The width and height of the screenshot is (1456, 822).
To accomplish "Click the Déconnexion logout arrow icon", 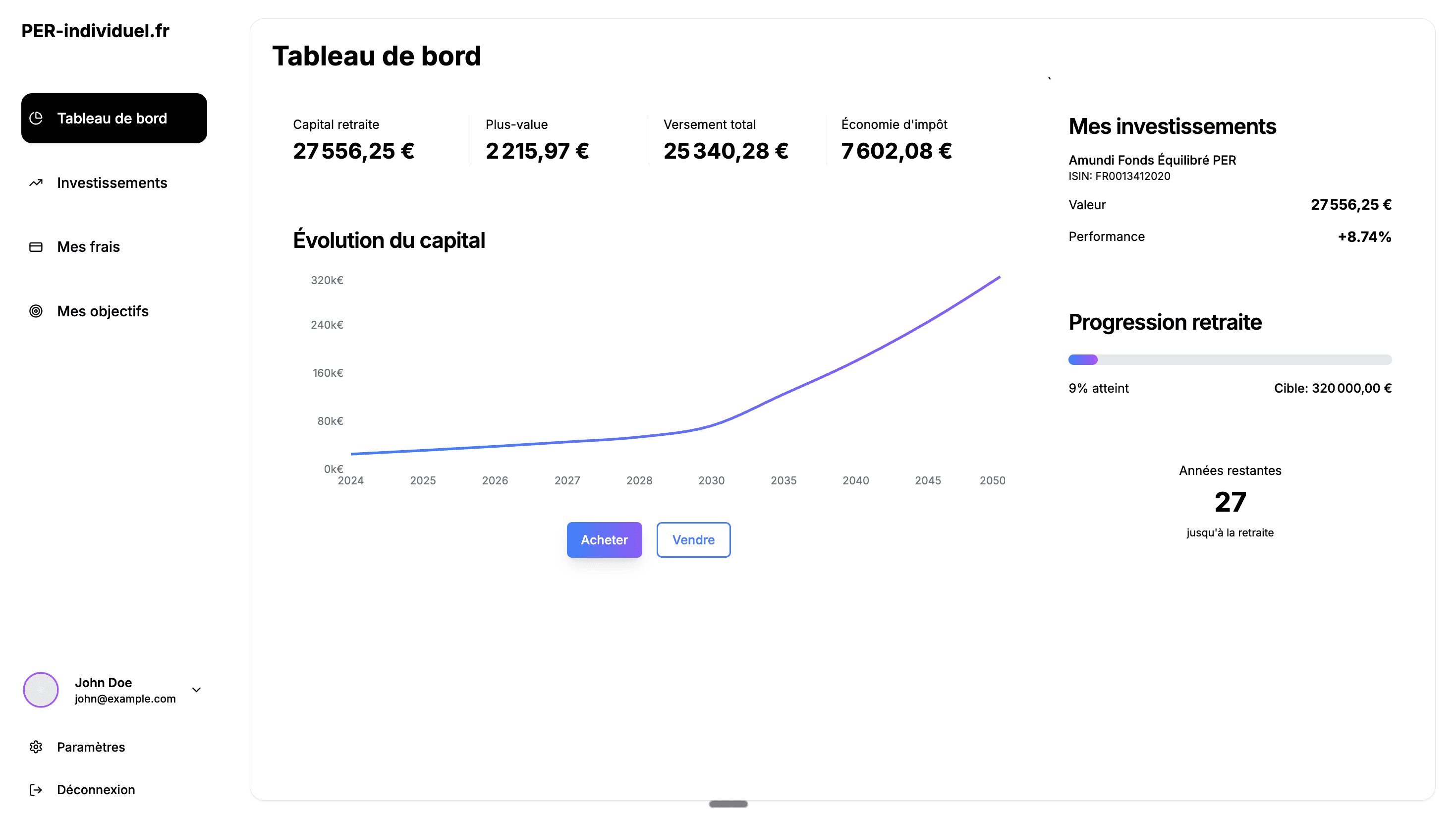I will click(36, 789).
